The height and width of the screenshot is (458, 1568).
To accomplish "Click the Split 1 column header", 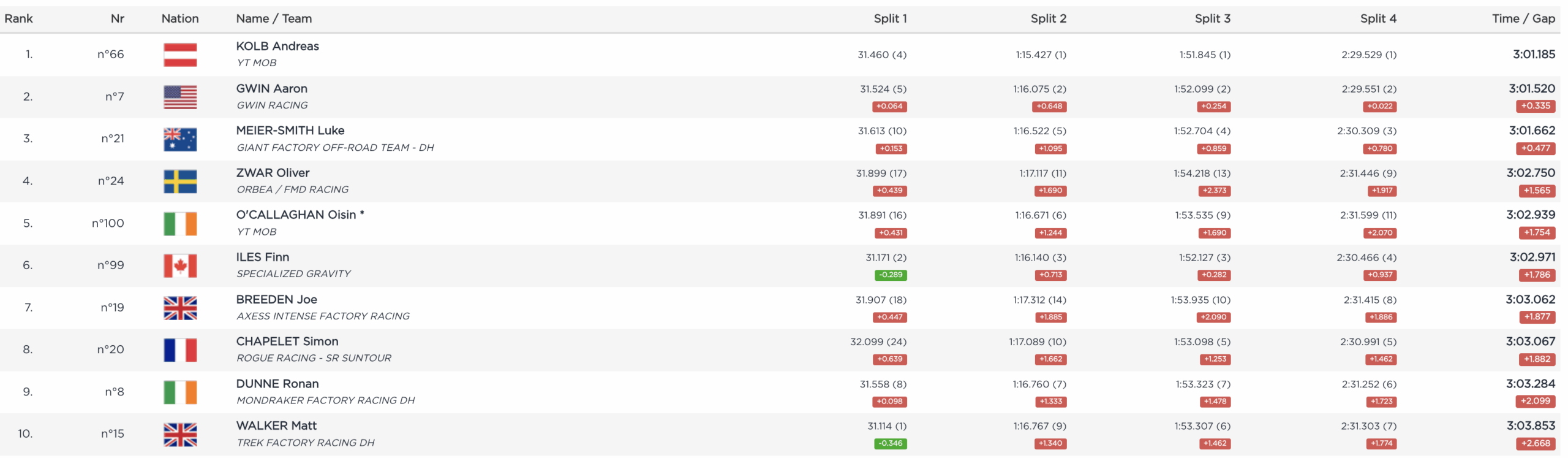I will tap(889, 18).
